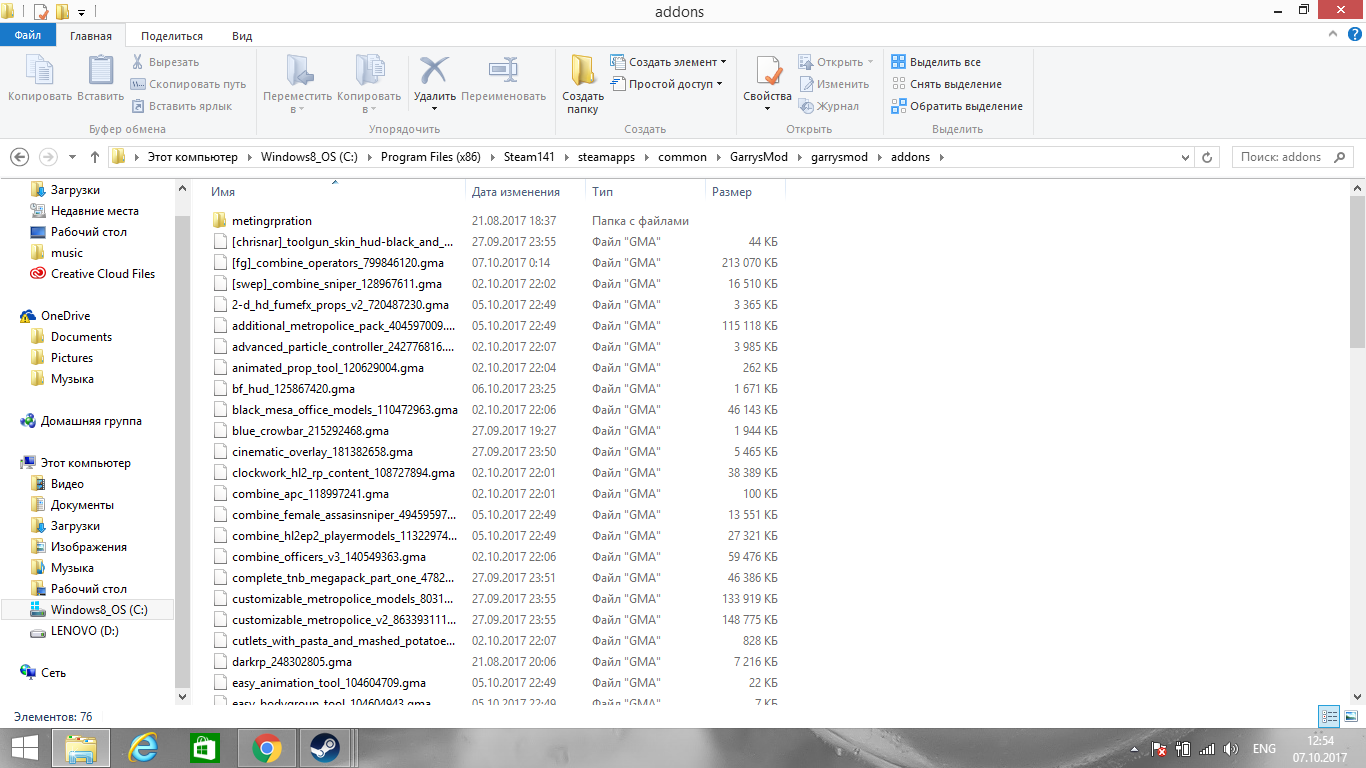Viewport: 1366px width, 768px height.
Task: Open Простой доступ dropdown
Action: pyautogui.click(x=667, y=84)
